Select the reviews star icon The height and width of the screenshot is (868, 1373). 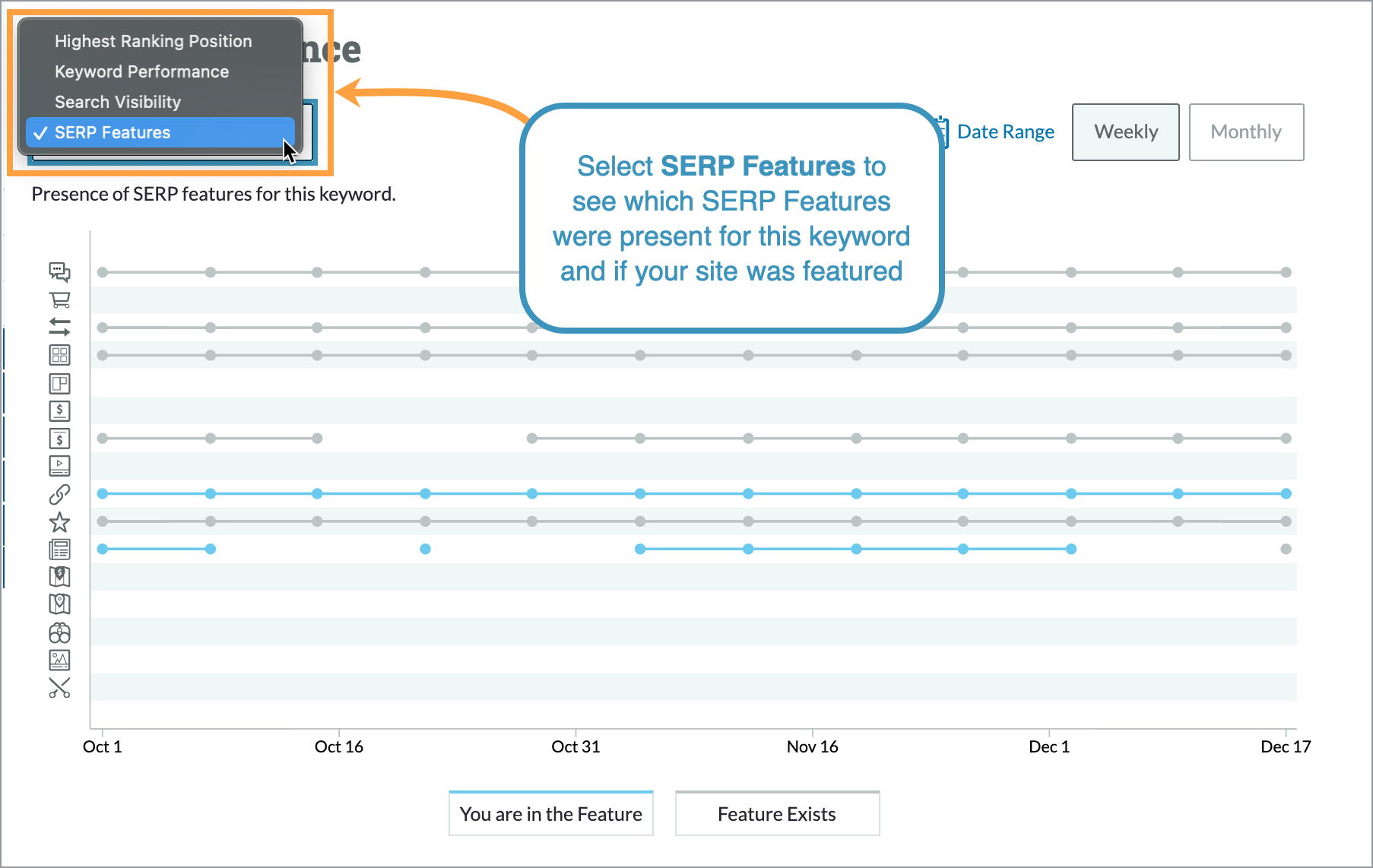pos(59,521)
